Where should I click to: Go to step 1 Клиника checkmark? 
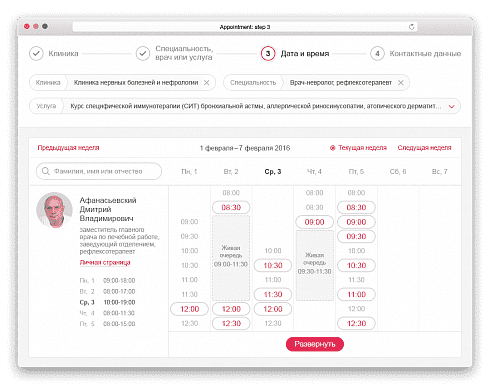[36, 54]
